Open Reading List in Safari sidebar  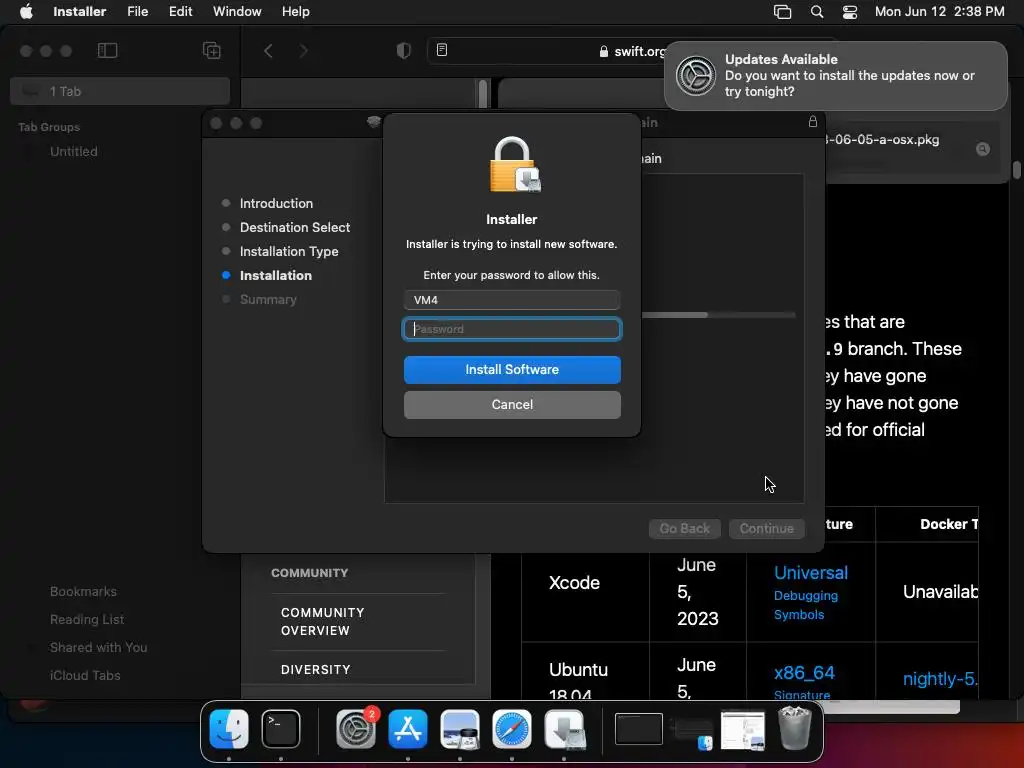pyautogui.click(x=87, y=620)
